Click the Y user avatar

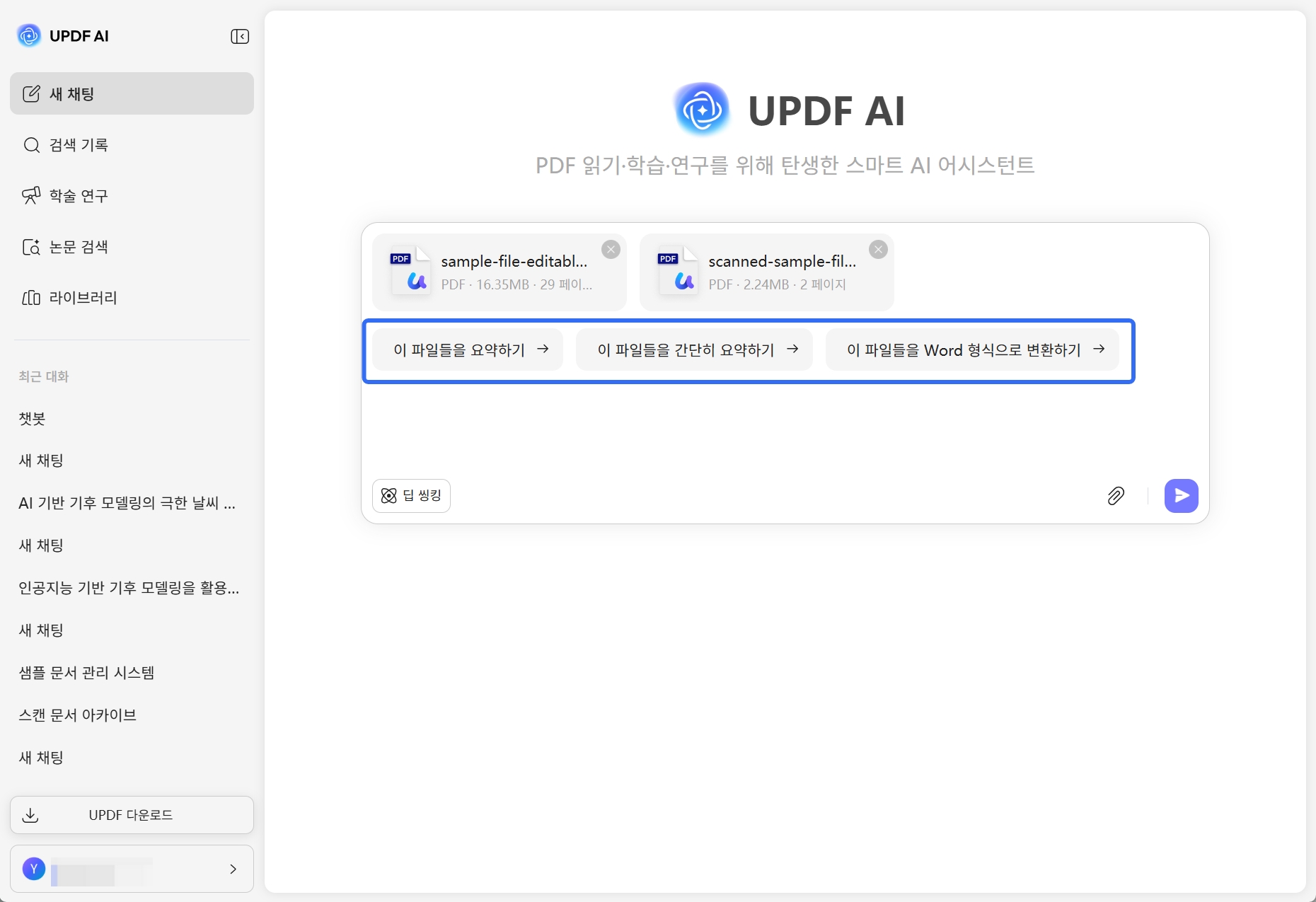click(34, 869)
